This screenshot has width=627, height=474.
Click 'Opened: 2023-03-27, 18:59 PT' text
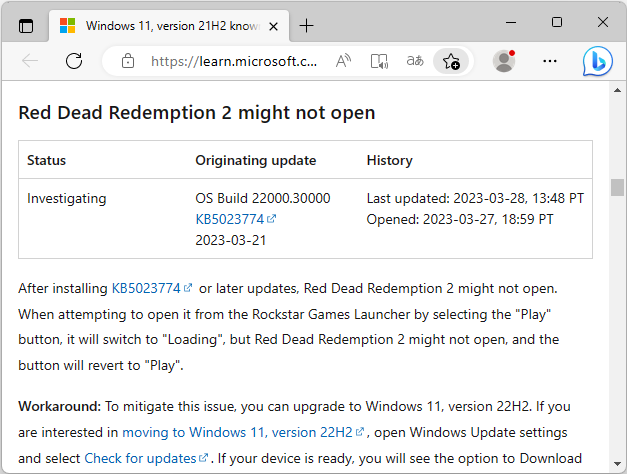pos(460,219)
